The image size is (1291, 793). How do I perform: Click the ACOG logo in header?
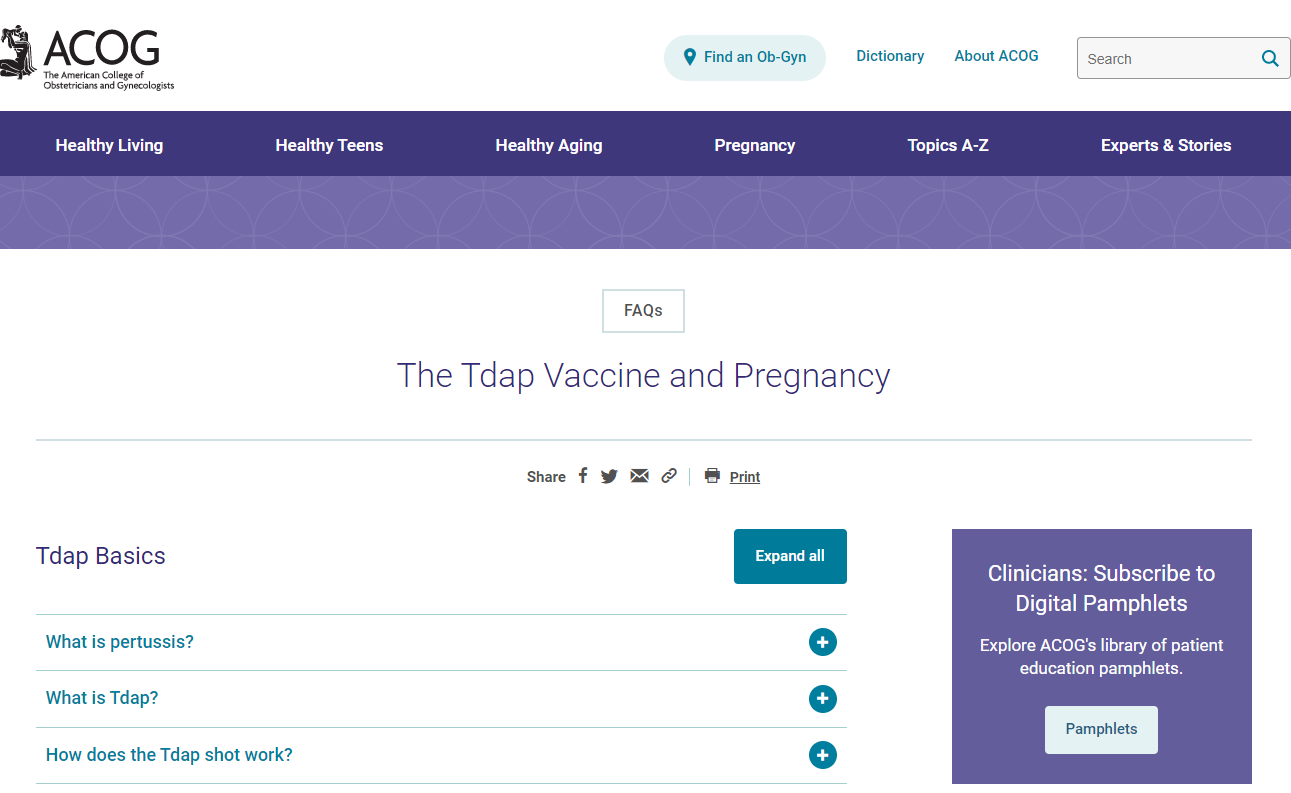(88, 59)
